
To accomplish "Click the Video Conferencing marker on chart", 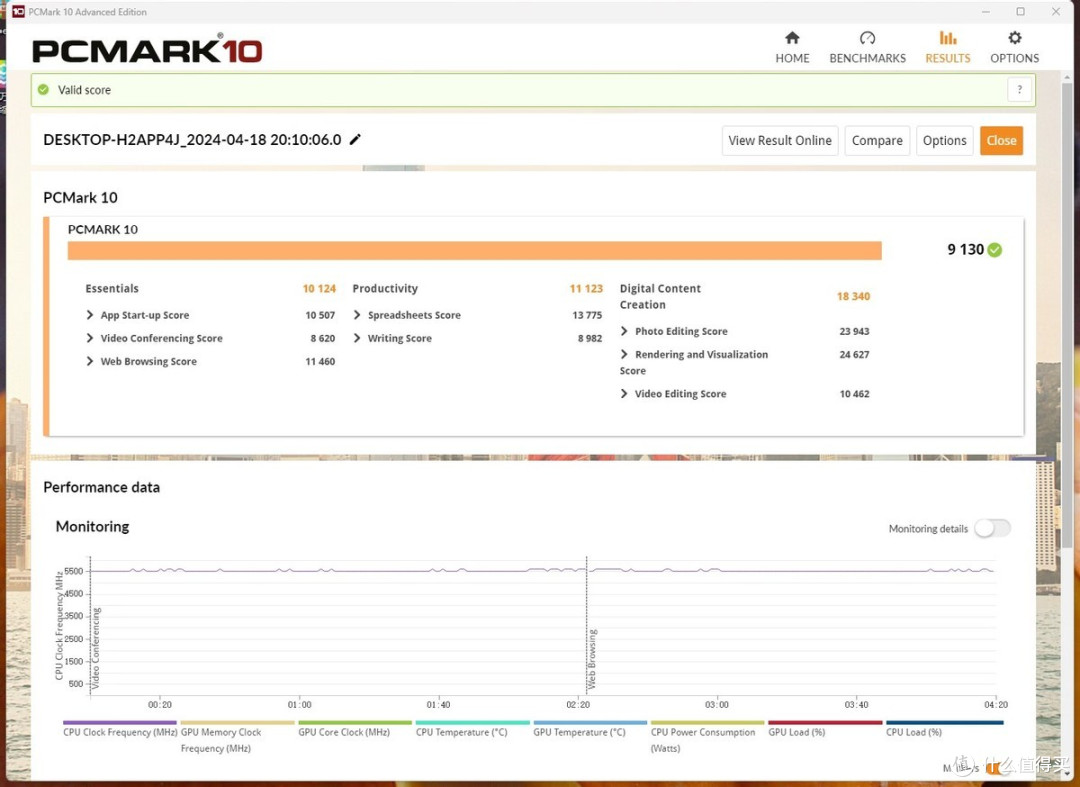I will [96, 648].
